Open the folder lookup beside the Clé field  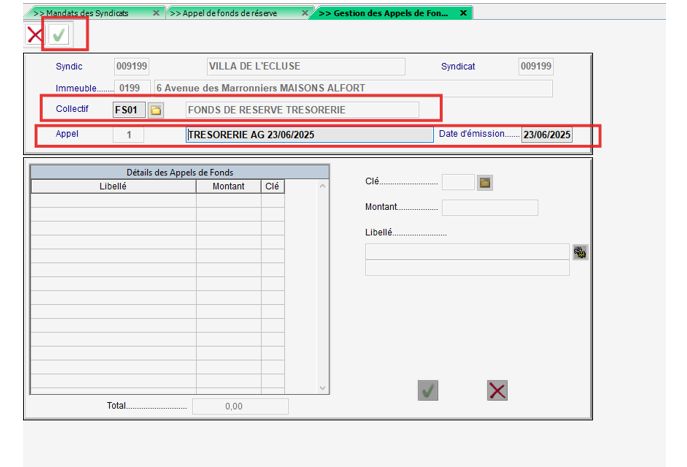[x=485, y=182]
